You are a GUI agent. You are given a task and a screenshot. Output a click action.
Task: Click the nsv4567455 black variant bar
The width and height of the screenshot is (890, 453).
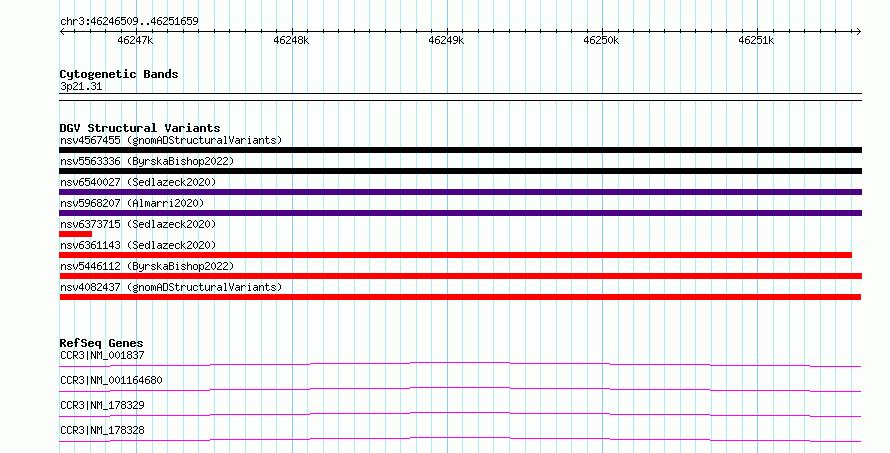point(460,150)
